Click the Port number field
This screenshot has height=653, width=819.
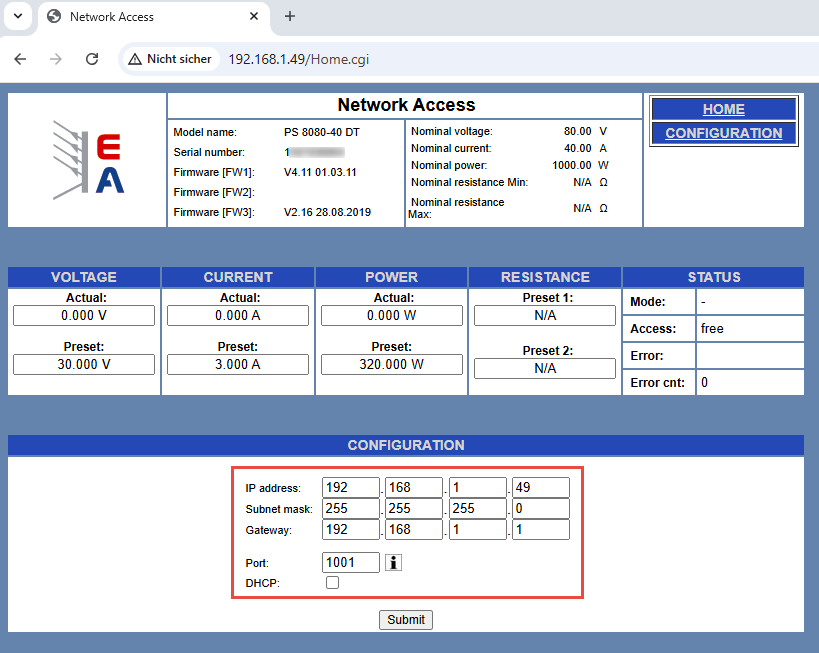pyautogui.click(x=351, y=562)
